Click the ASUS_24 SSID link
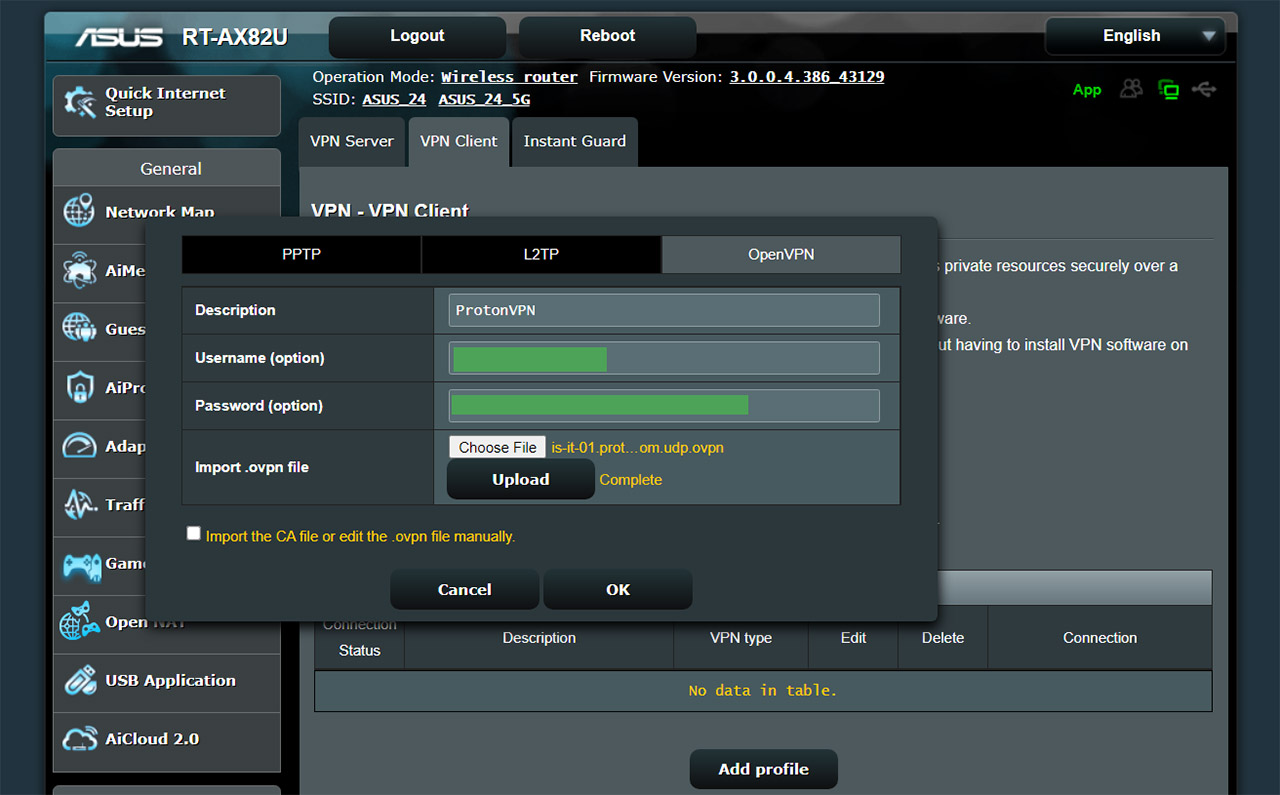Screen dimensions: 1280x795 (x=394, y=100)
